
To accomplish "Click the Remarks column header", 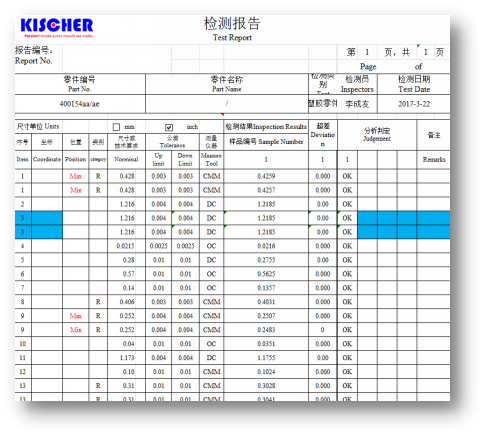I will point(434,159).
